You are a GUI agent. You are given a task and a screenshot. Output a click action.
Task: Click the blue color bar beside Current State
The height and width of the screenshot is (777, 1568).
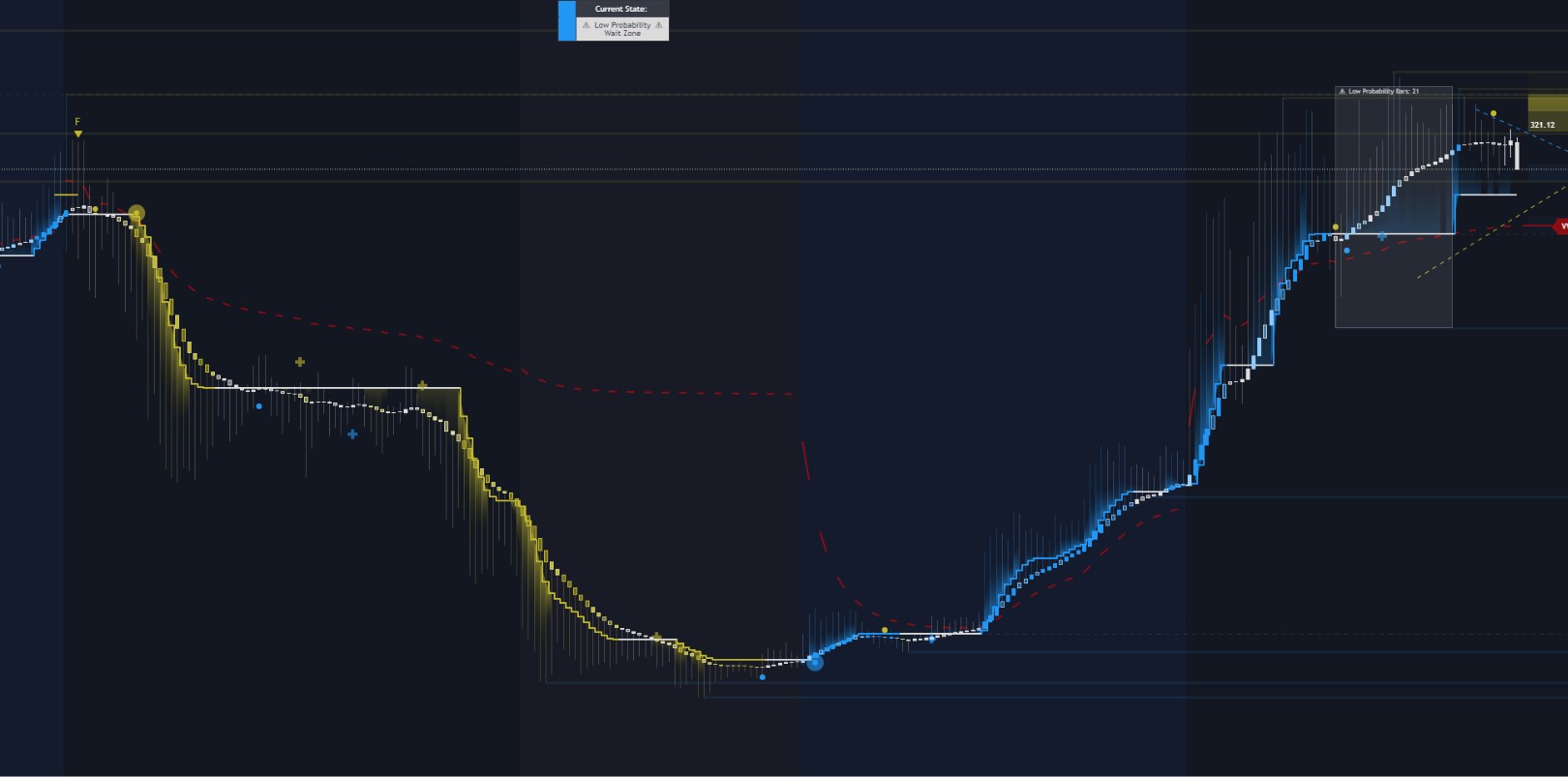pos(566,20)
